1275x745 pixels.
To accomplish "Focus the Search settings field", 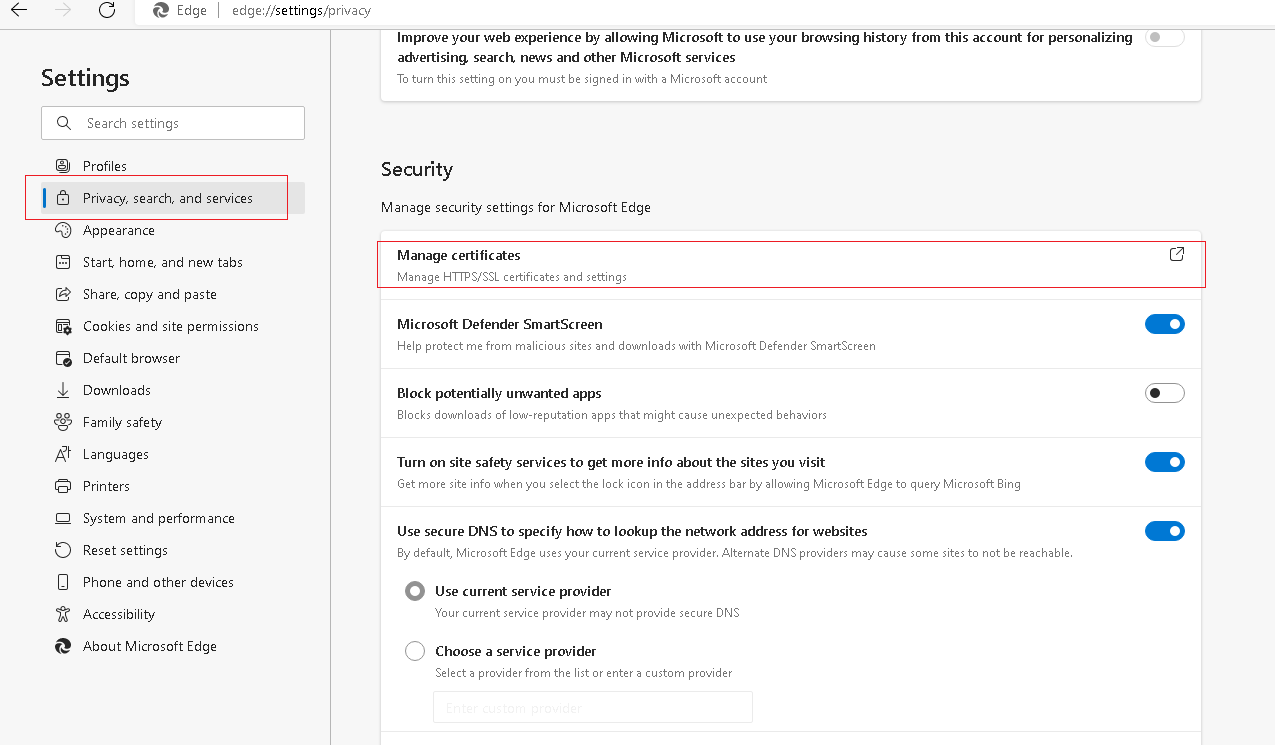I will click(x=173, y=123).
